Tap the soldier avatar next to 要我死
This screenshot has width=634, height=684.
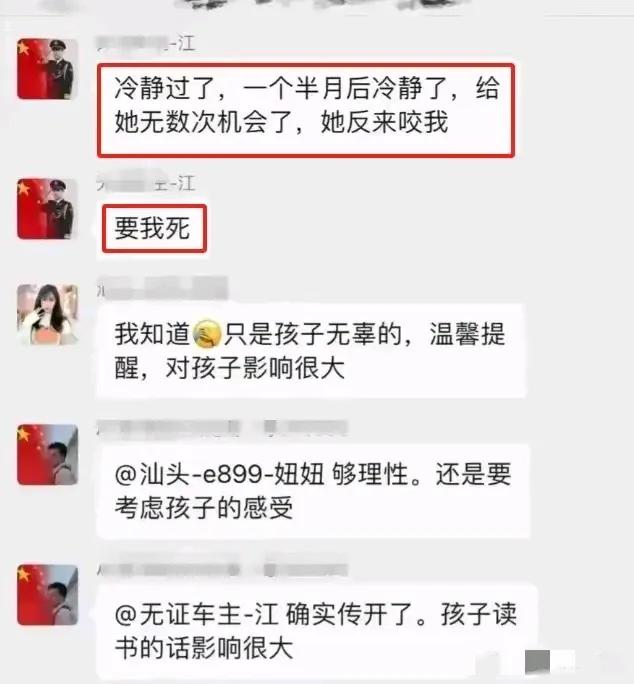[47, 209]
